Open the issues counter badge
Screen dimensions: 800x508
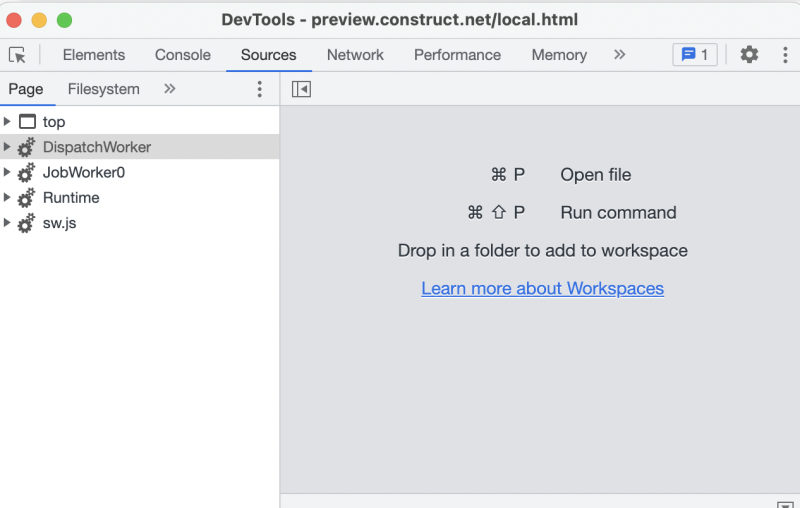pos(695,55)
